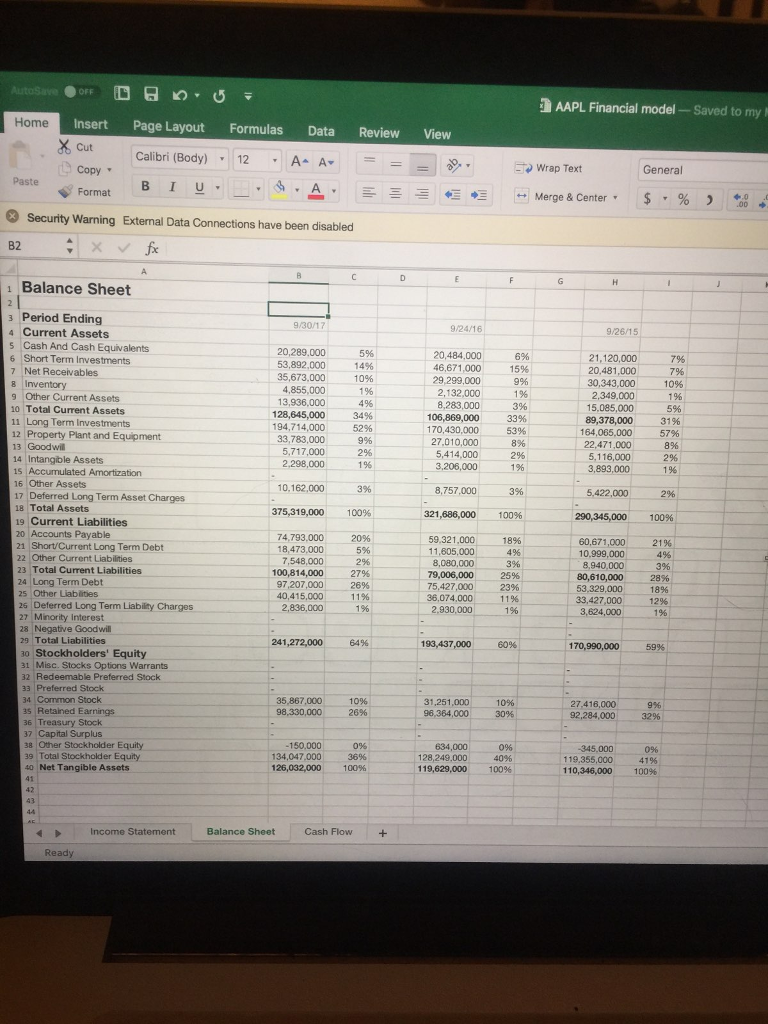Toggle the AutoSave switch
Image resolution: width=768 pixels, height=1024 pixels.
tap(79, 91)
